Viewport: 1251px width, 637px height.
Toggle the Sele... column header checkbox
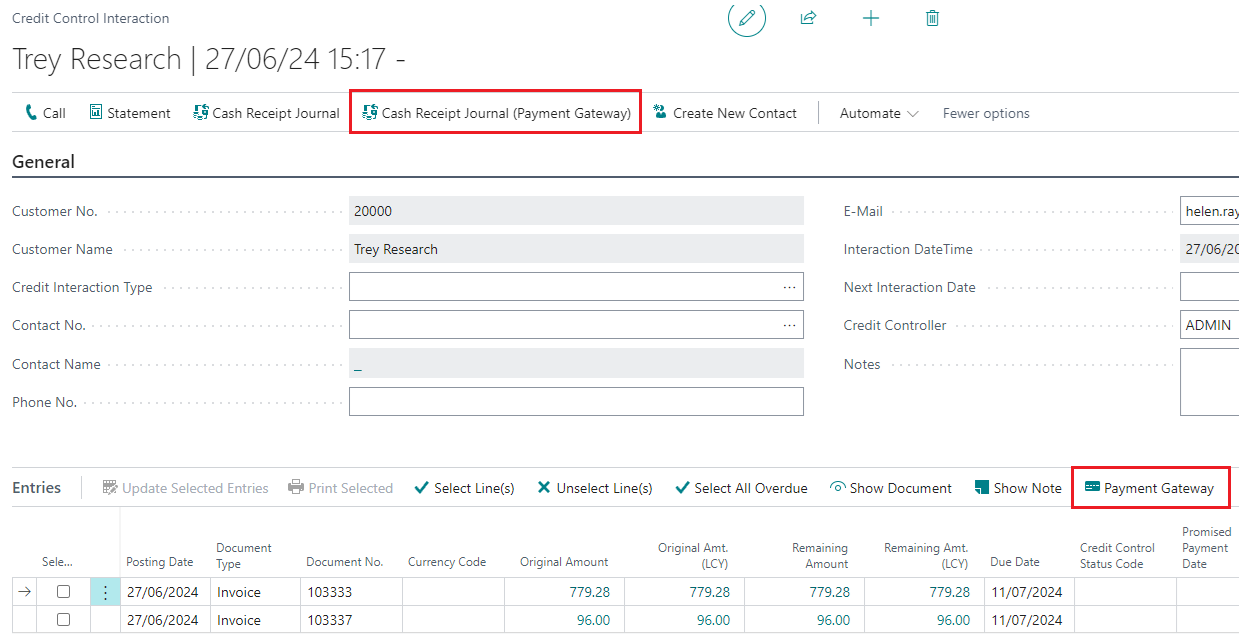(x=57, y=562)
